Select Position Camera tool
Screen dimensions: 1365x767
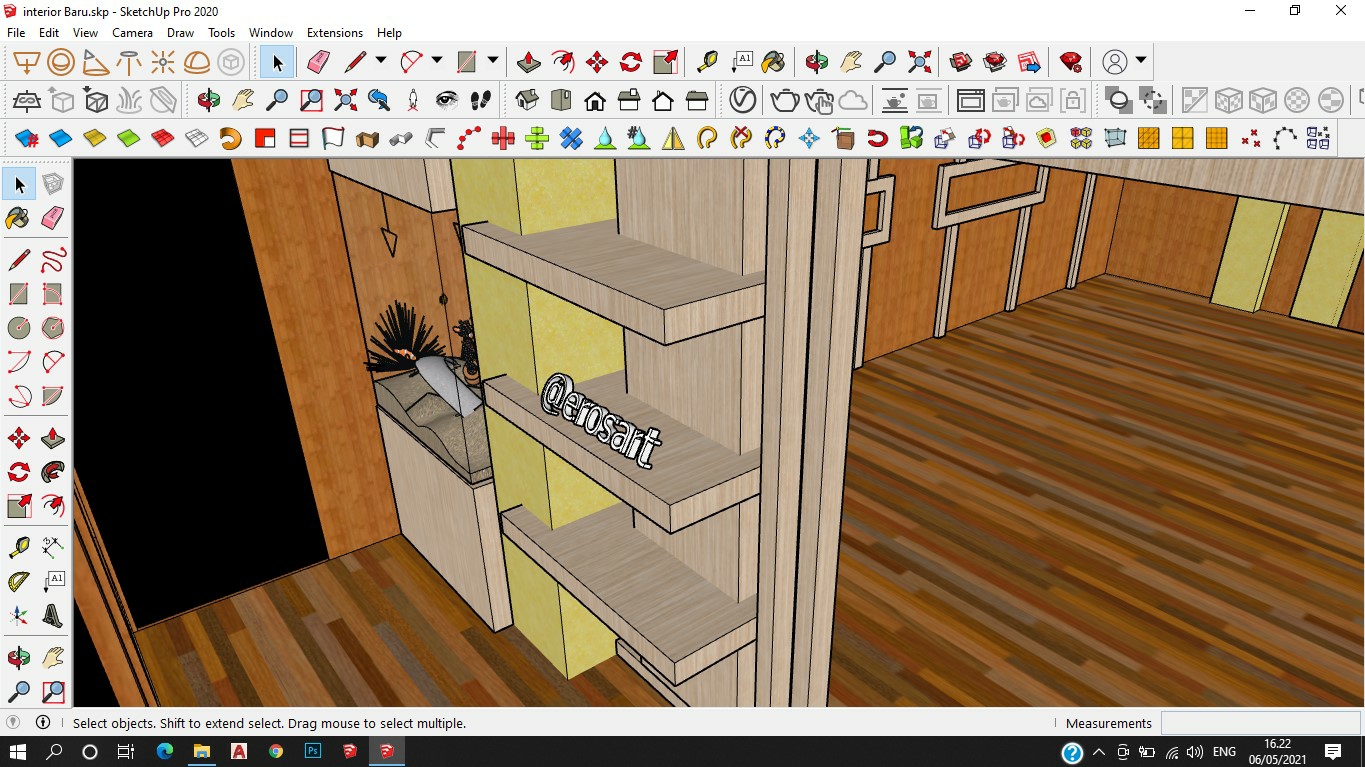pos(413,100)
